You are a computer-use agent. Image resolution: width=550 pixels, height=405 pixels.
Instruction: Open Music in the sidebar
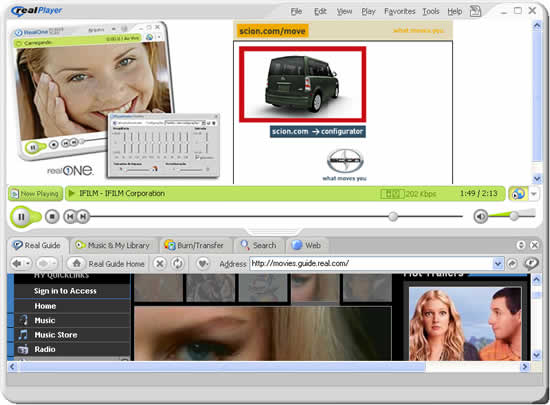(45, 320)
